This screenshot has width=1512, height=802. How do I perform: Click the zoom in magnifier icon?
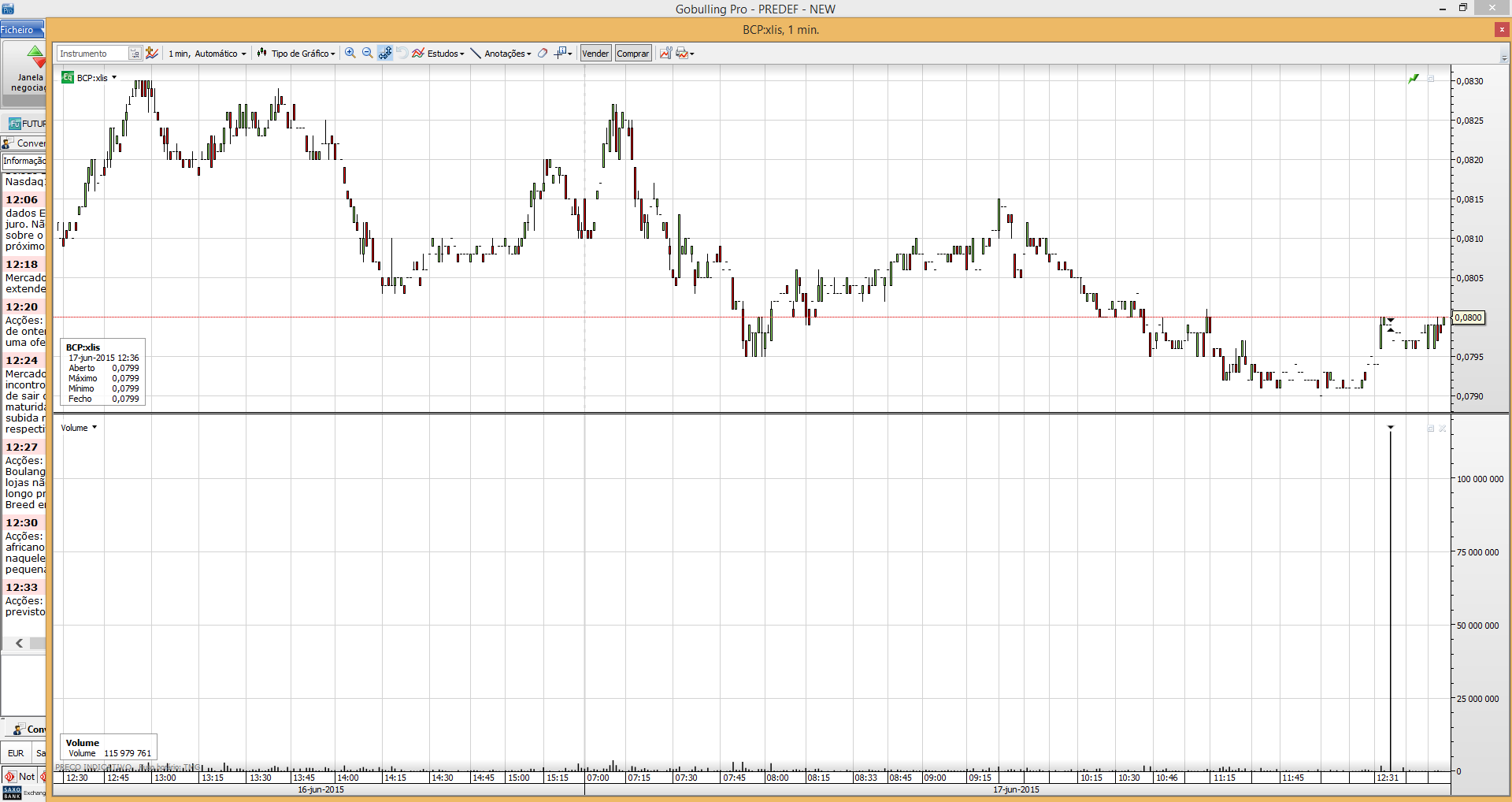(x=350, y=53)
